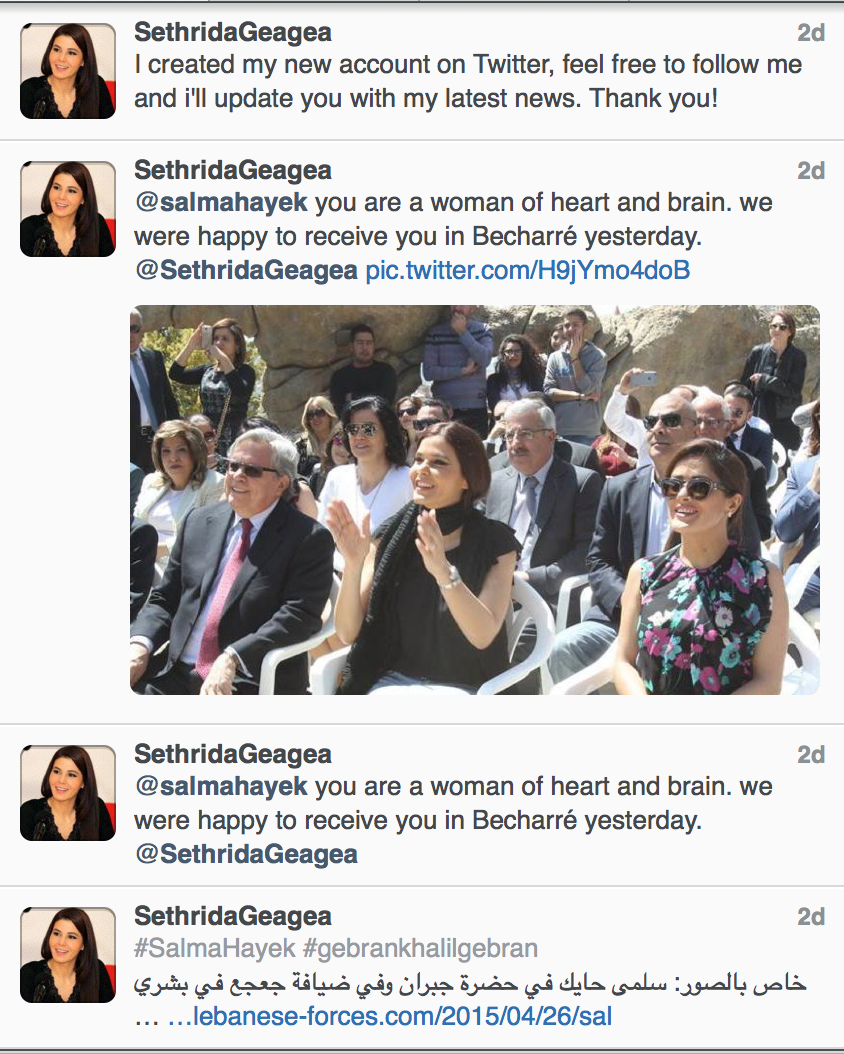844x1054 pixels.
Task: Follow the lebanese-forces.com article link
Action: [389, 1017]
